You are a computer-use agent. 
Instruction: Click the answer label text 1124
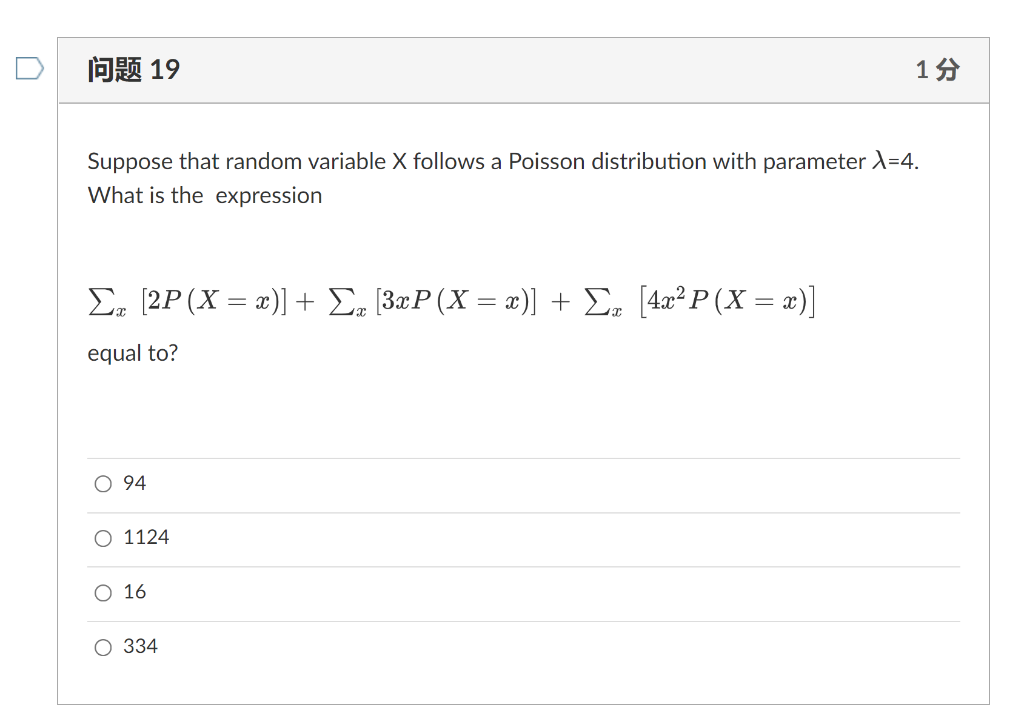(146, 537)
